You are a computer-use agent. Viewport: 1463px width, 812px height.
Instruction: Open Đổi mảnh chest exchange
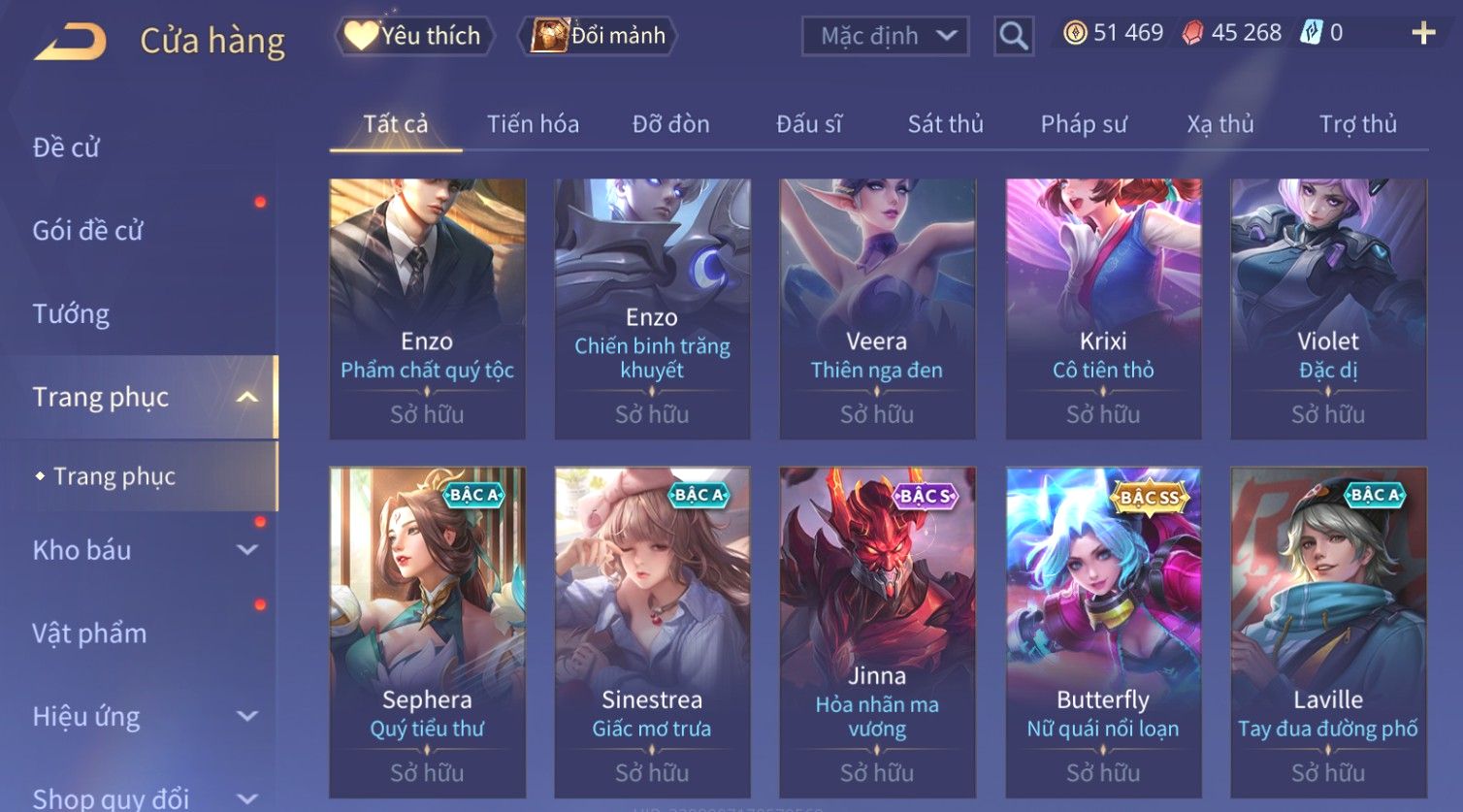tap(598, 36)
